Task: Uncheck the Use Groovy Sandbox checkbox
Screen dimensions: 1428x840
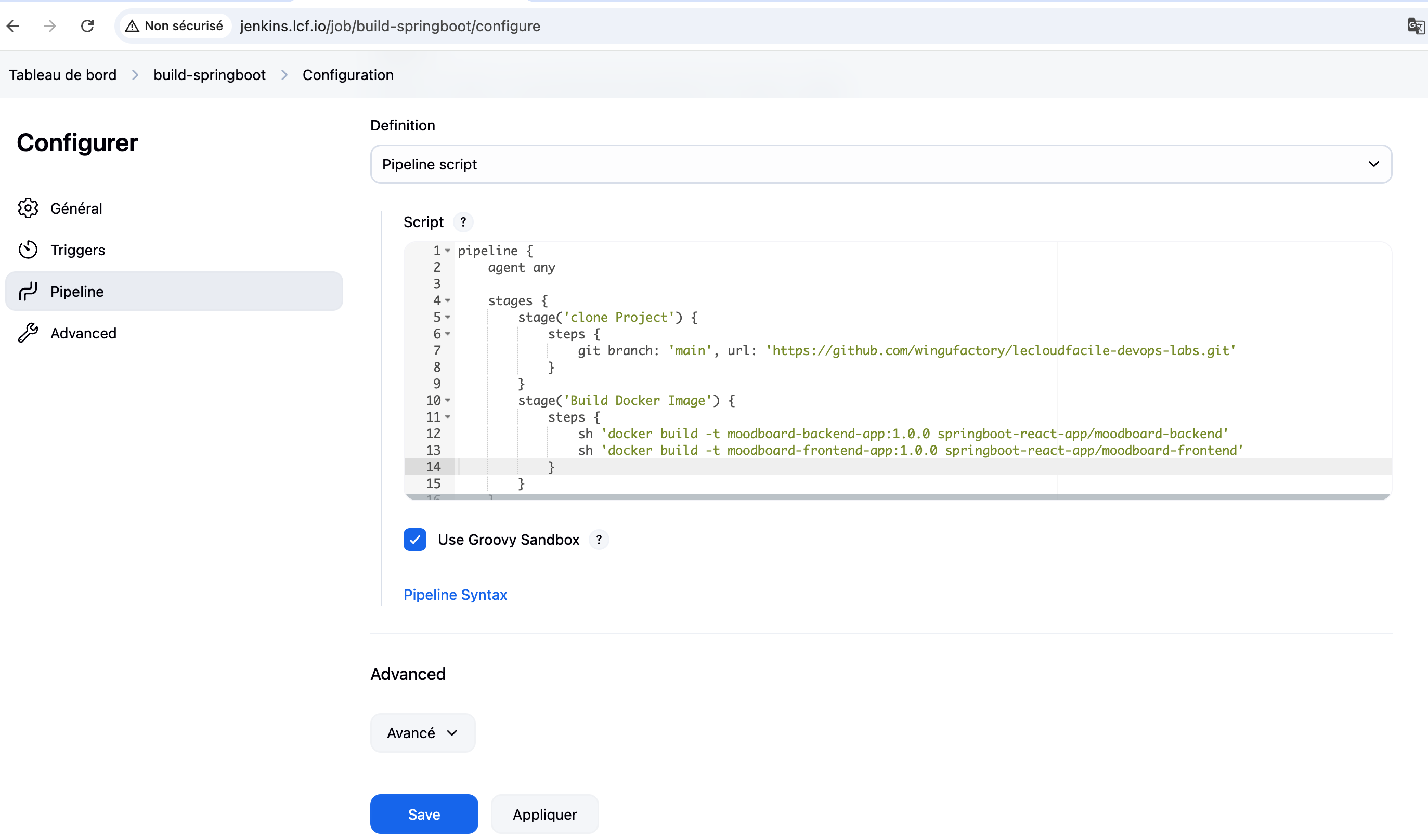Action: pyautogui.click(x=415, y=540)
